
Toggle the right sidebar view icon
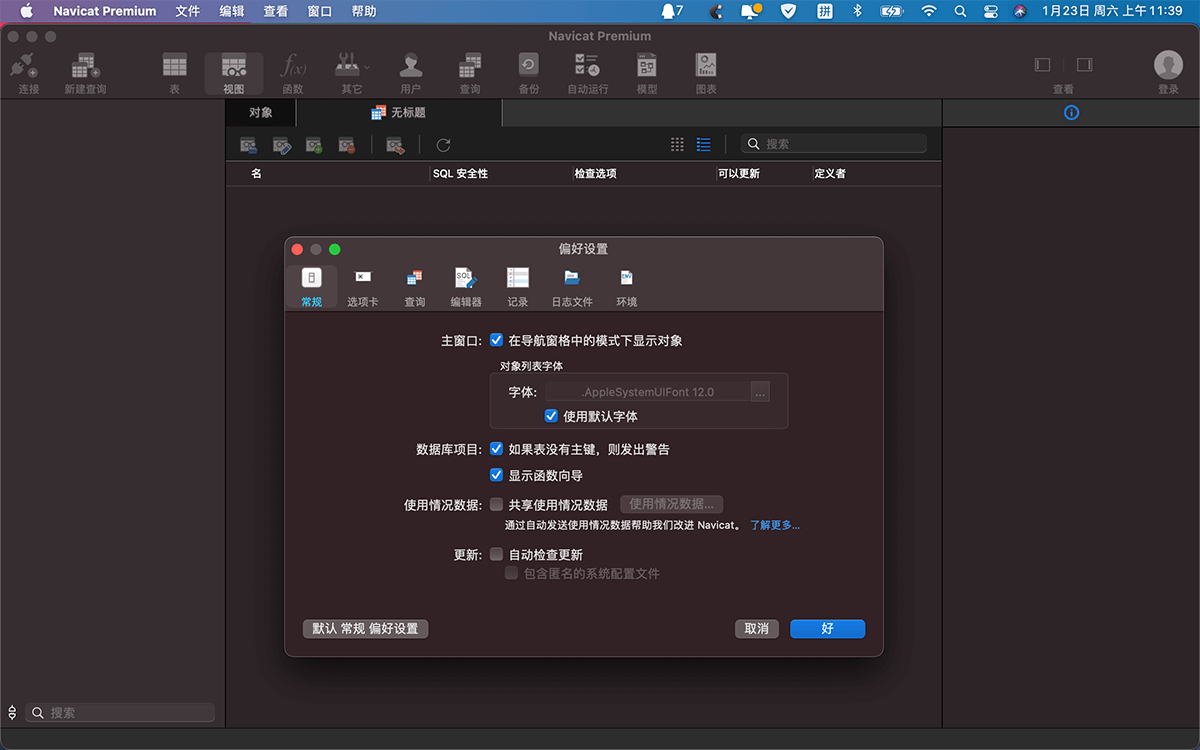click(1084, 65)
